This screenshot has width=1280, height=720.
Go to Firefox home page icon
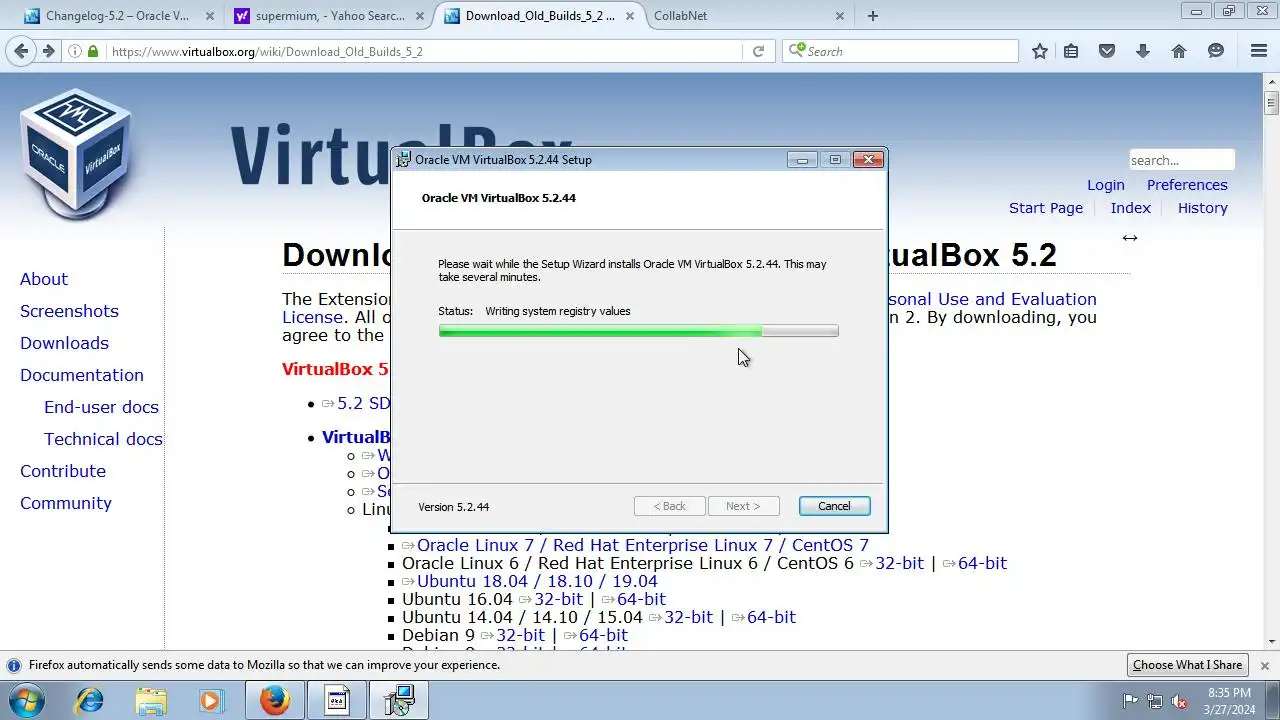(x=1179, y=51)
